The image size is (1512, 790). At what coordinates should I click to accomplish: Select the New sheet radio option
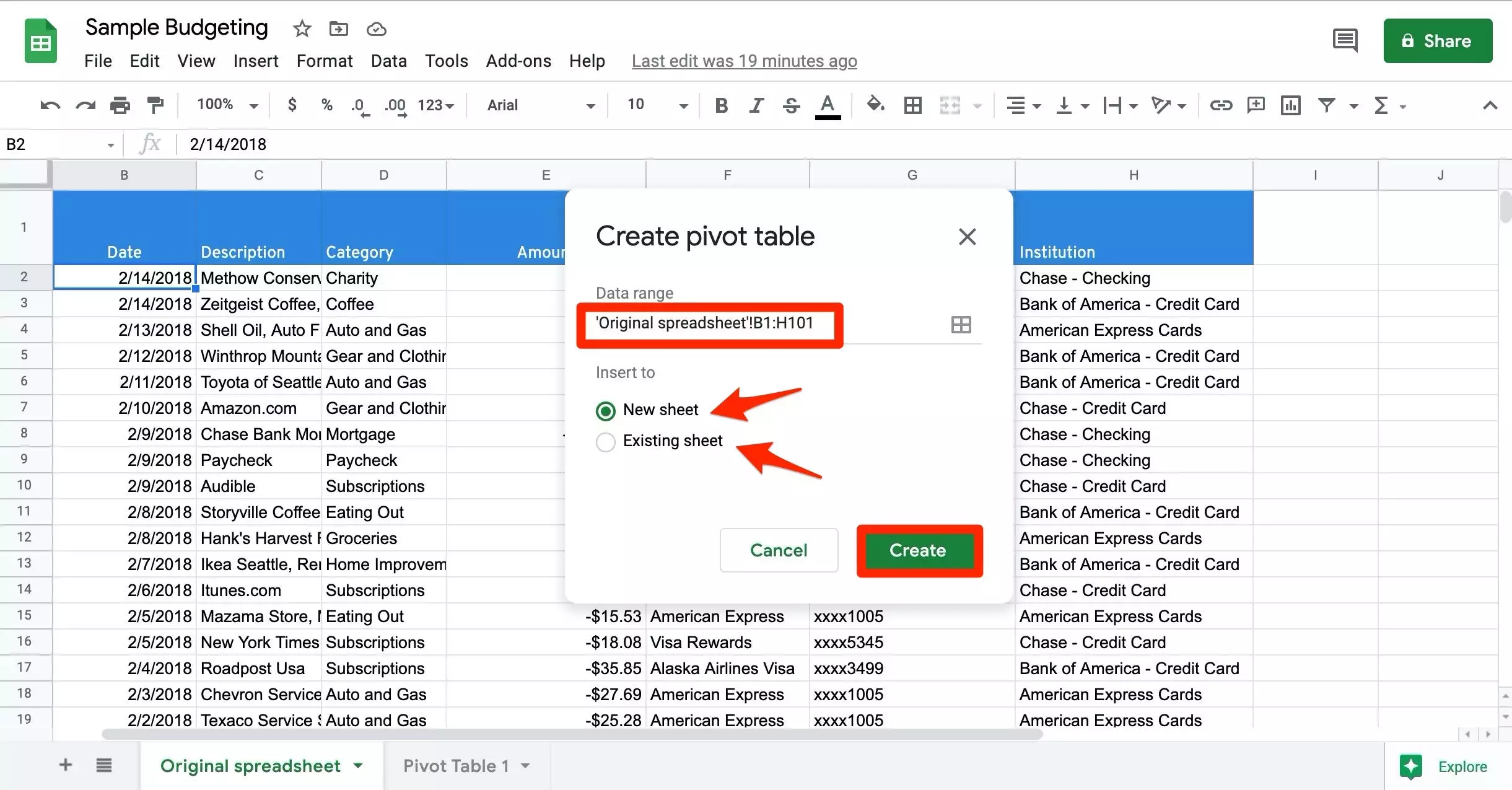[606, 411]
